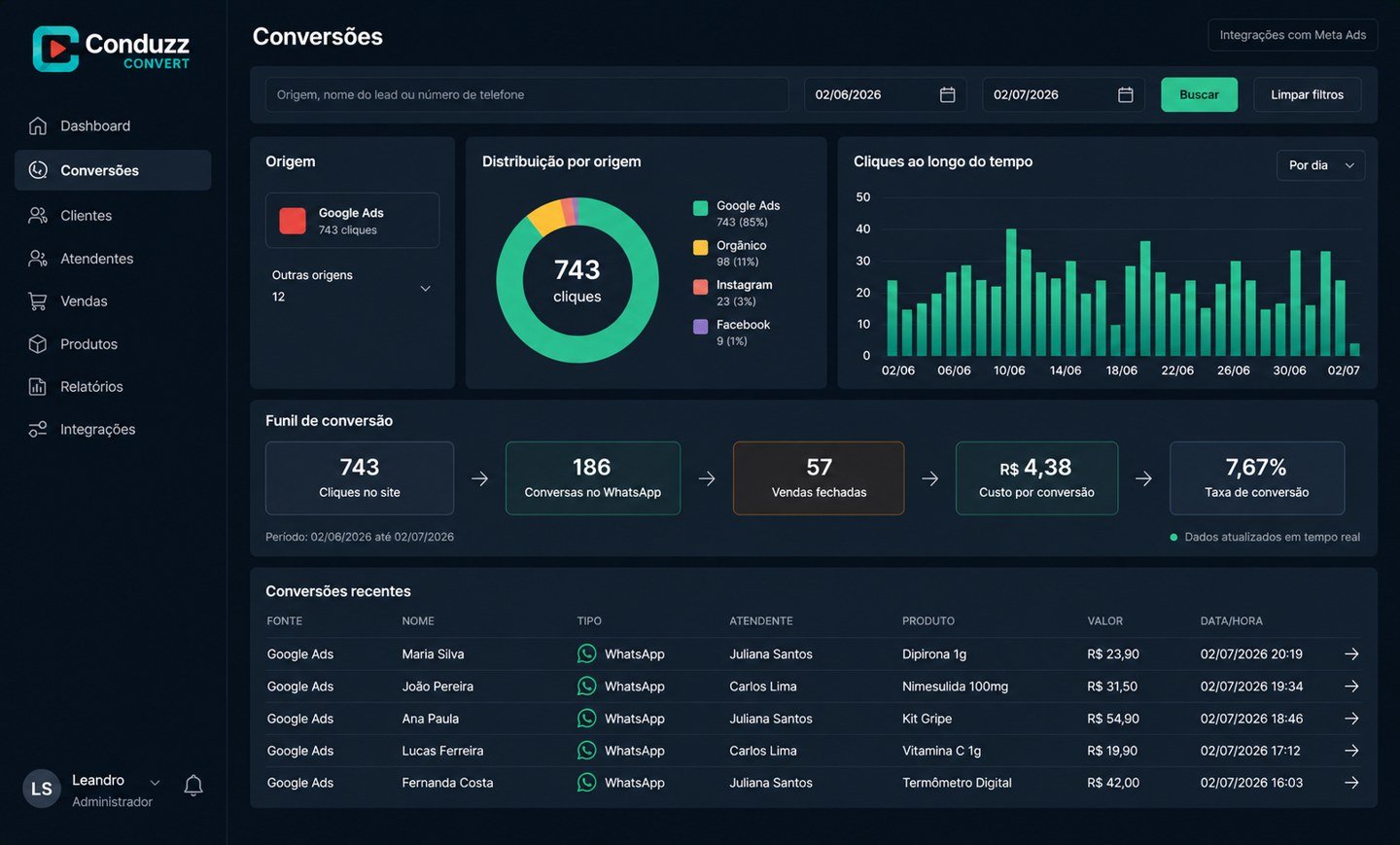Click the 57 Vendas fechadas card
The height and width of the screenshot is (845, 1400).
819,478
